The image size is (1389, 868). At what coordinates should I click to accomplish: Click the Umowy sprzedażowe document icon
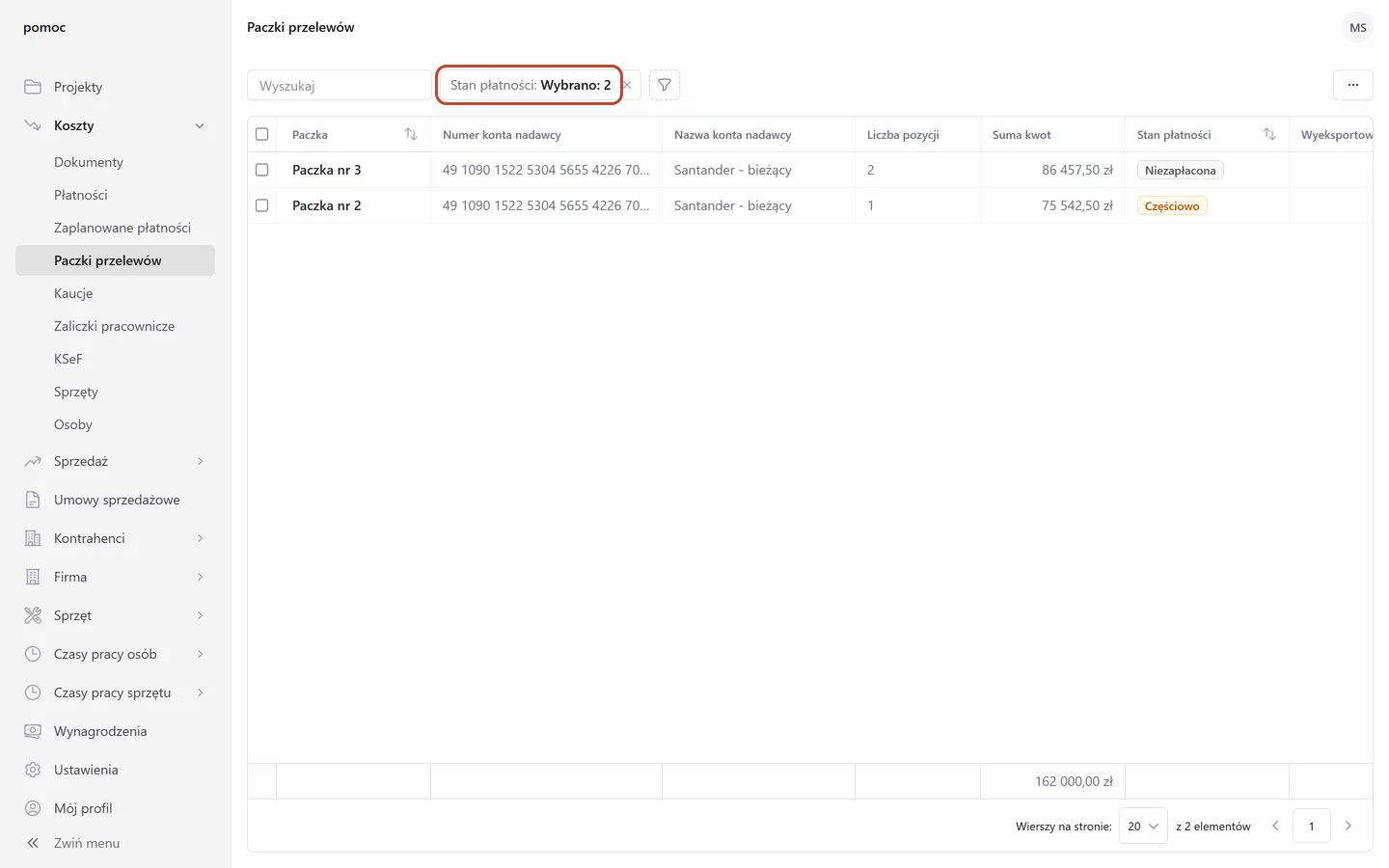[33, 500]
